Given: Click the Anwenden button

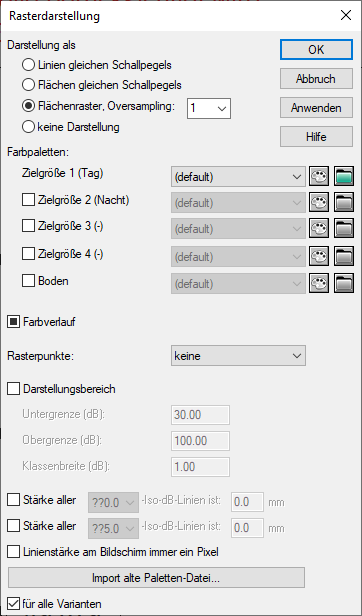Looking at the screenshot, I should point(316,108).
